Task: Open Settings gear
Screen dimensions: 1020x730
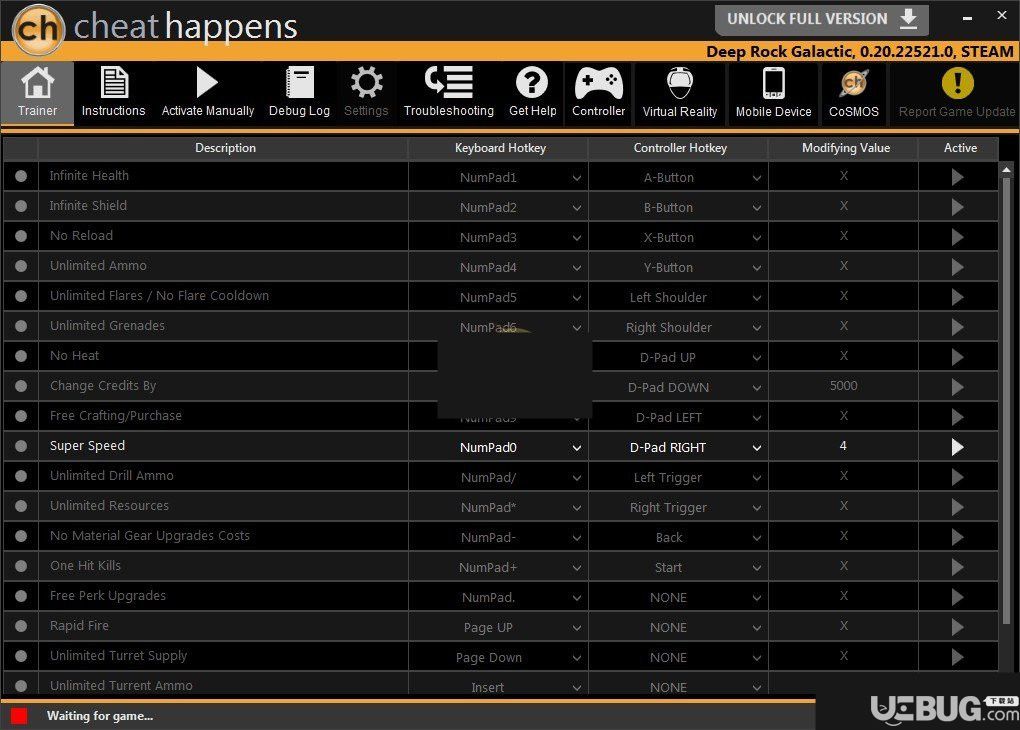Action: (x=366, y=92)
